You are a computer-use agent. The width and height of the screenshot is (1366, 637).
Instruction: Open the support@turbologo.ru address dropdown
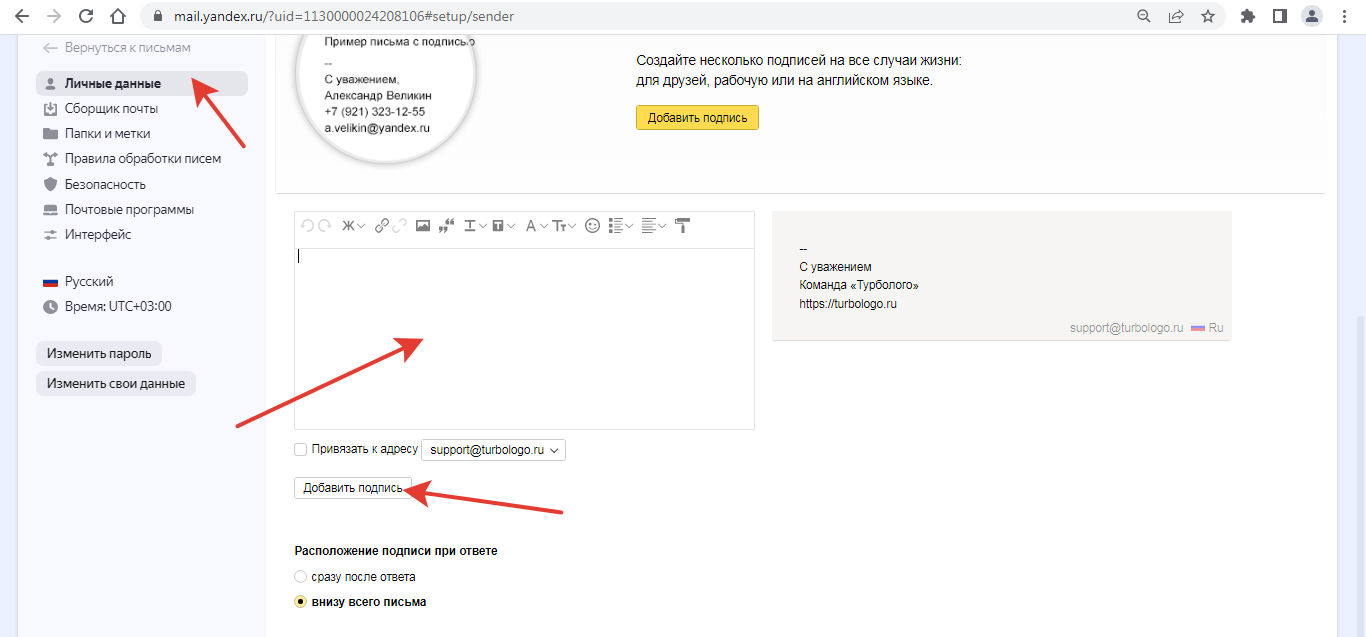pos(494,450)
